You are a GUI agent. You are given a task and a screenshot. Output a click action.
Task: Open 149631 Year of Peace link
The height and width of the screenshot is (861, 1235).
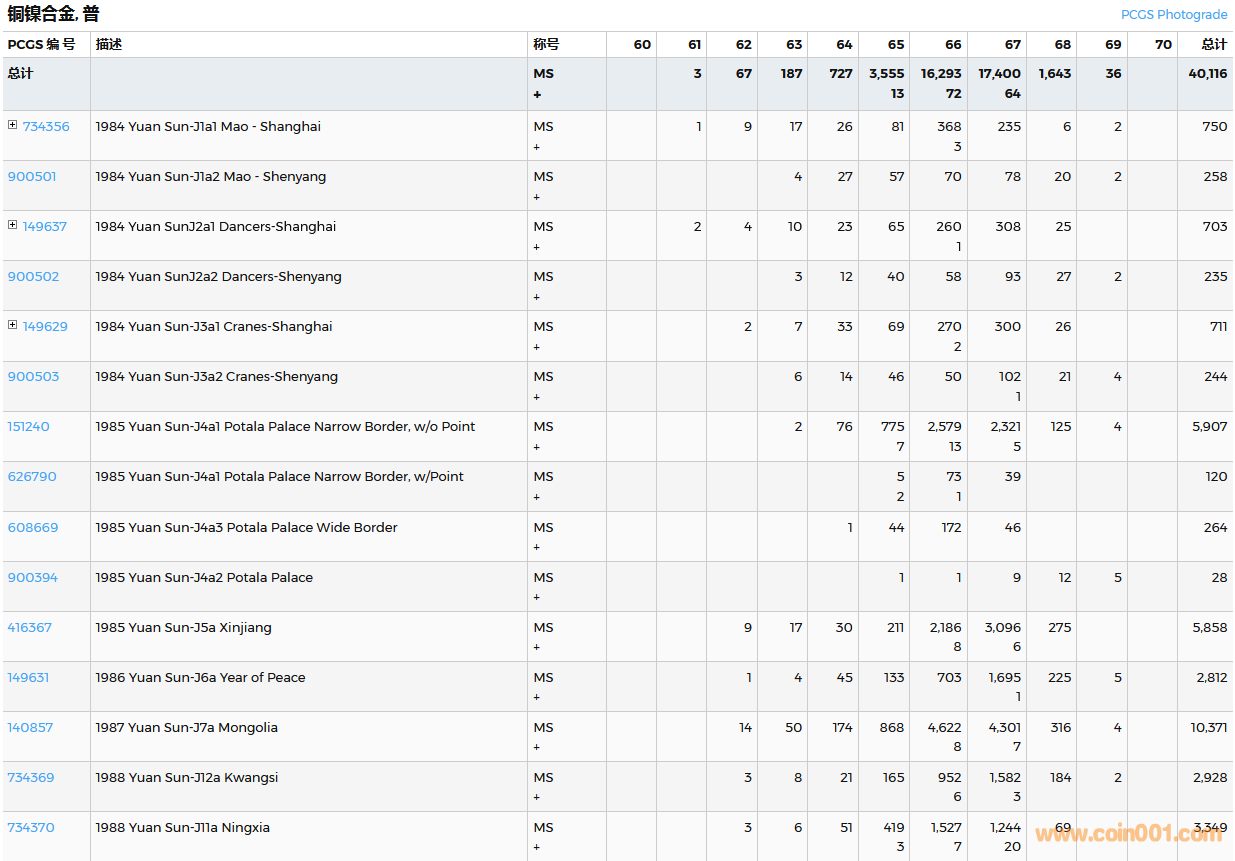[28, 678]
